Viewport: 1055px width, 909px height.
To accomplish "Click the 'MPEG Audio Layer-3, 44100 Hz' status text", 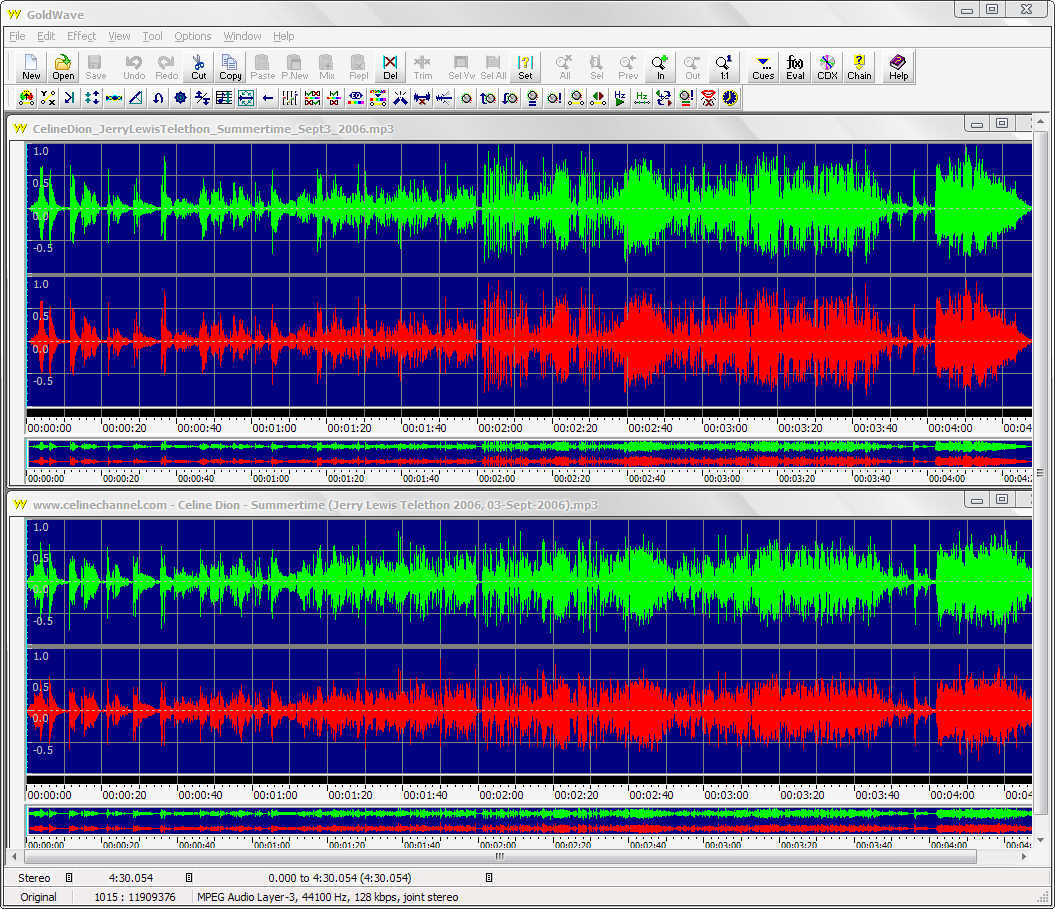I will click(x=327, y=897).
